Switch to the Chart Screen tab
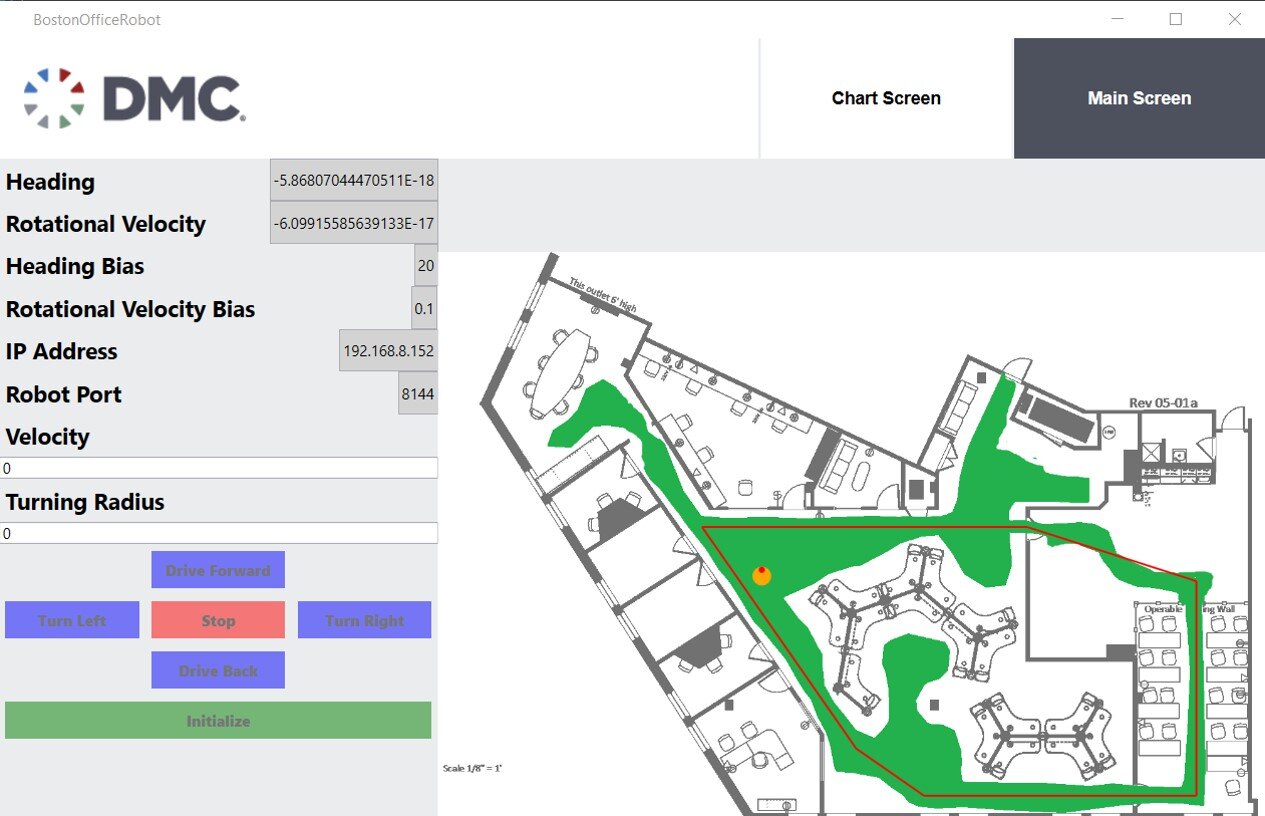The width and height of the screenshot is (1265, 816). coord(886,98)
